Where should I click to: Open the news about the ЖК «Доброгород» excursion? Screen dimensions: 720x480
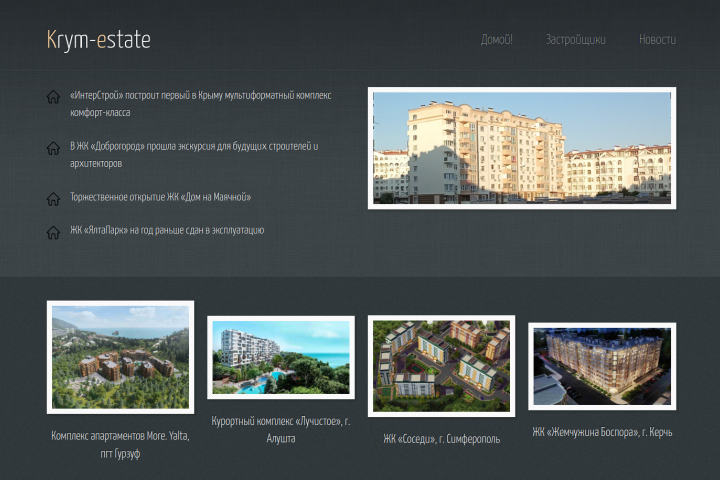pyautogui.click(x=194, y=155)
